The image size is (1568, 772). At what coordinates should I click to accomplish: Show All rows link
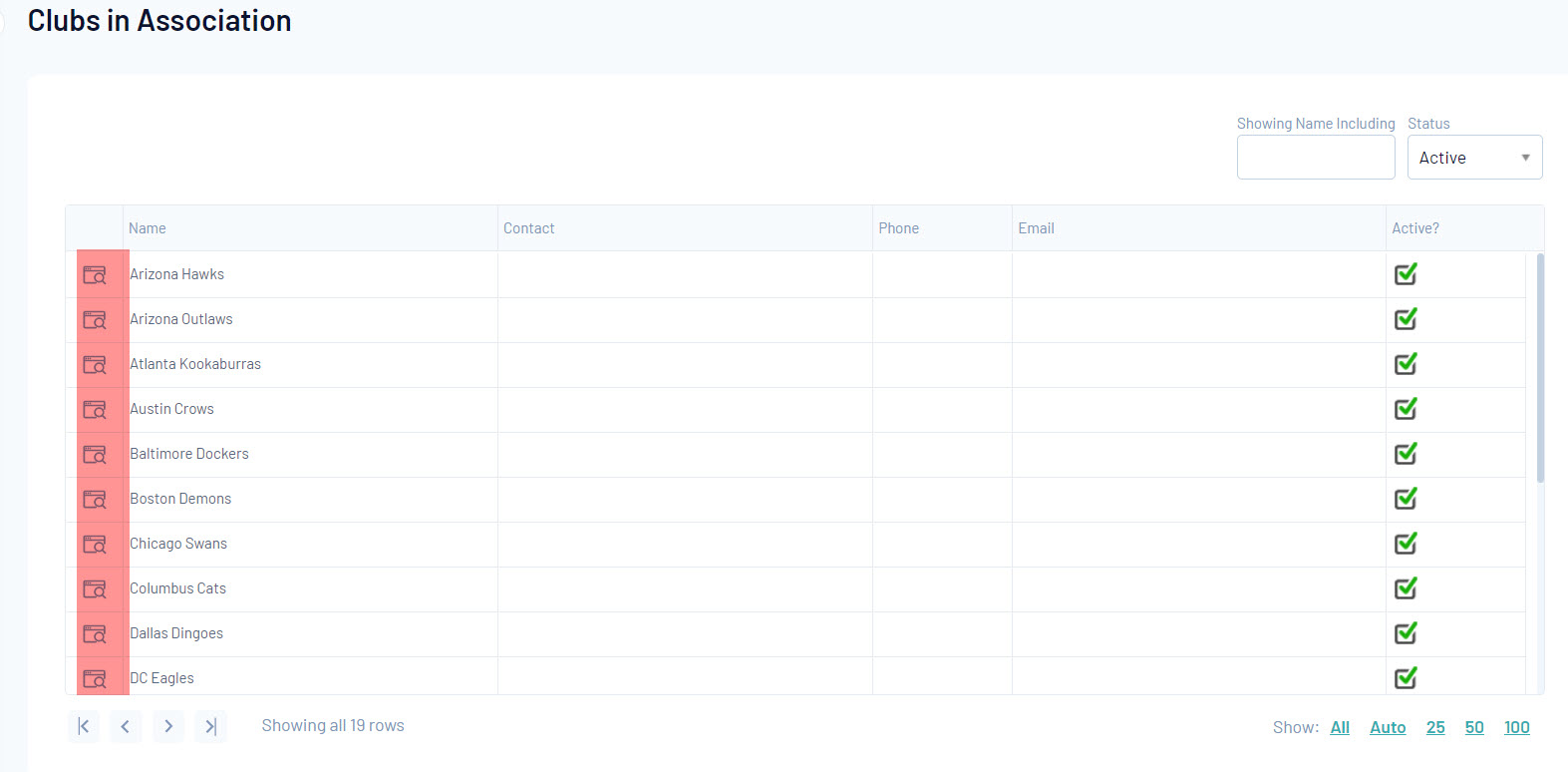click(1340, 728)
